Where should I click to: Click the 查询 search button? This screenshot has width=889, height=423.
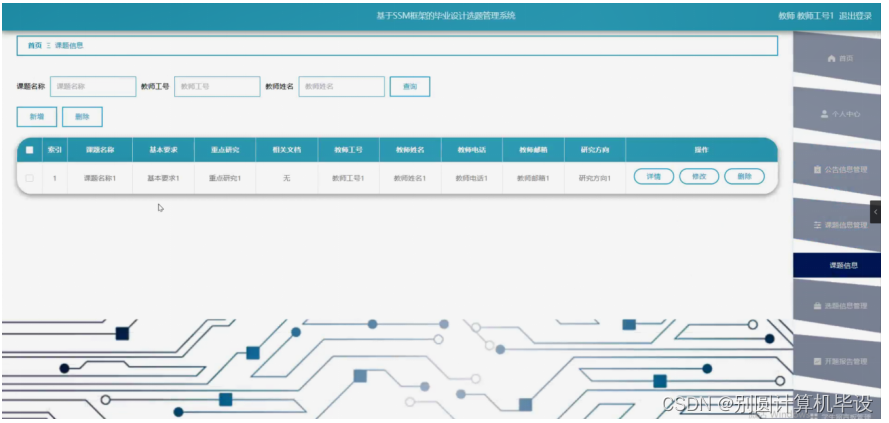pos(409,87)
